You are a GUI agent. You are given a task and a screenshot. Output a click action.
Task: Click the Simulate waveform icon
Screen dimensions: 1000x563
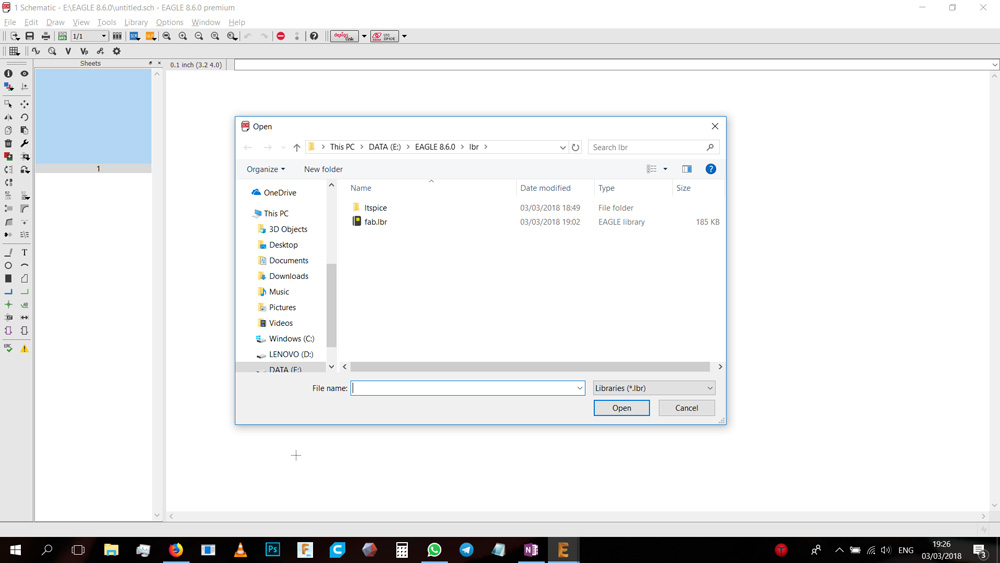tap(36, 51)
